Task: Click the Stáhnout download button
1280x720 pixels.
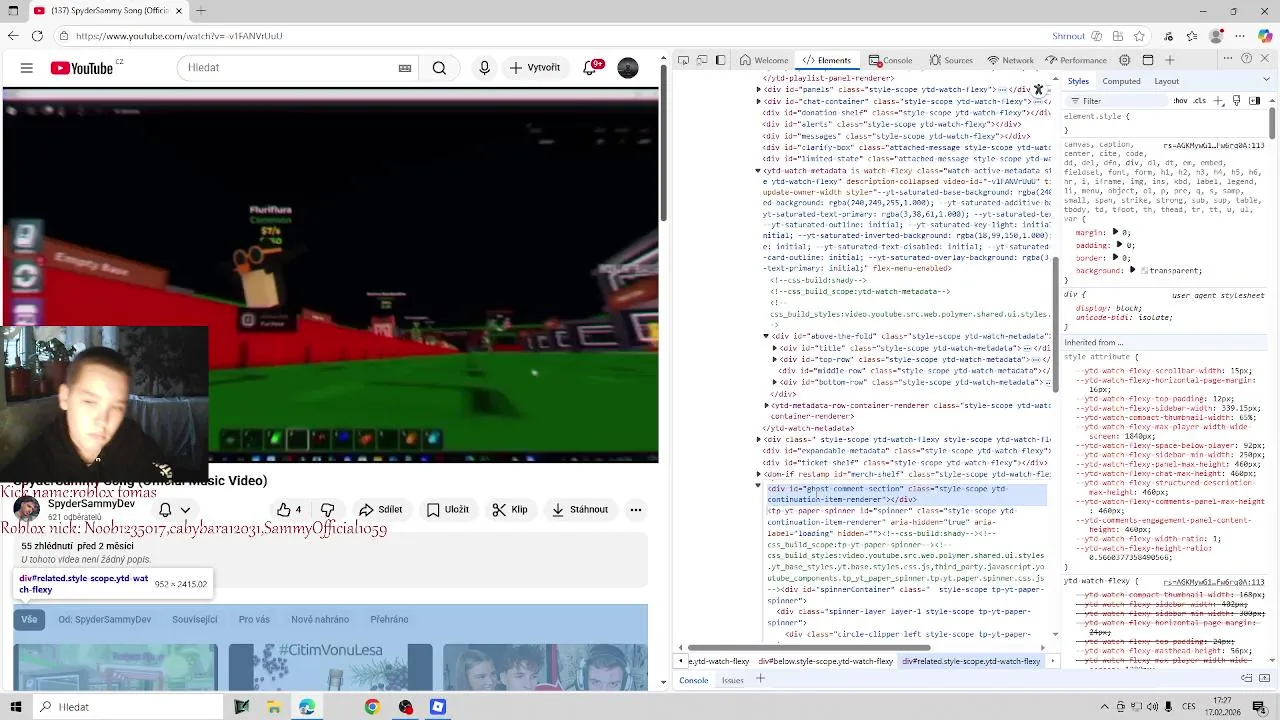Action: coord(579,510)
